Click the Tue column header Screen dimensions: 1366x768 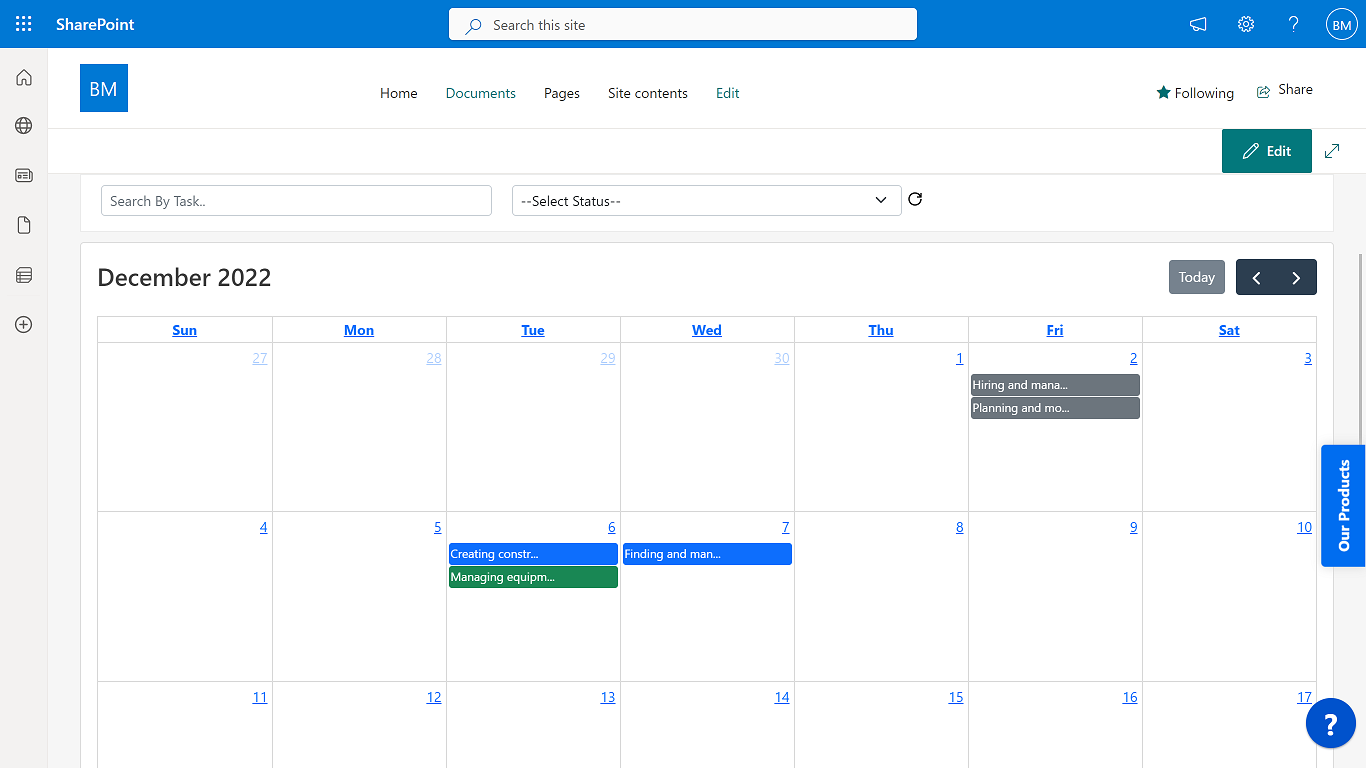click(x=533, y=330)
